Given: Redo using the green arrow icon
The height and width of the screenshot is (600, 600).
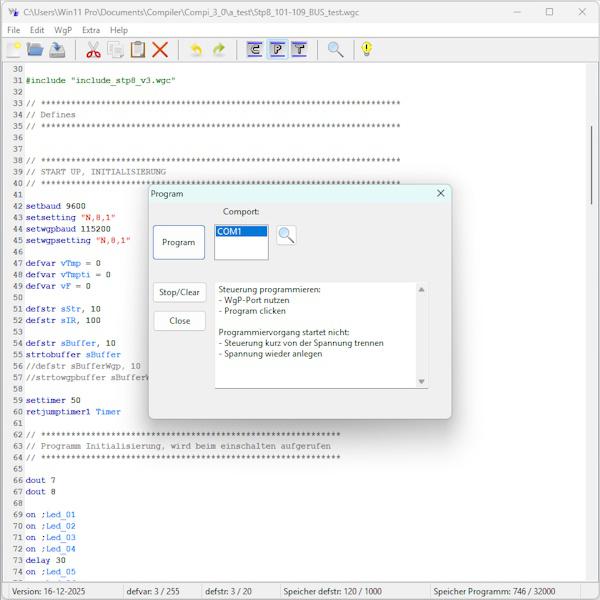Looking at the screenshot, I should pos(219,49).
